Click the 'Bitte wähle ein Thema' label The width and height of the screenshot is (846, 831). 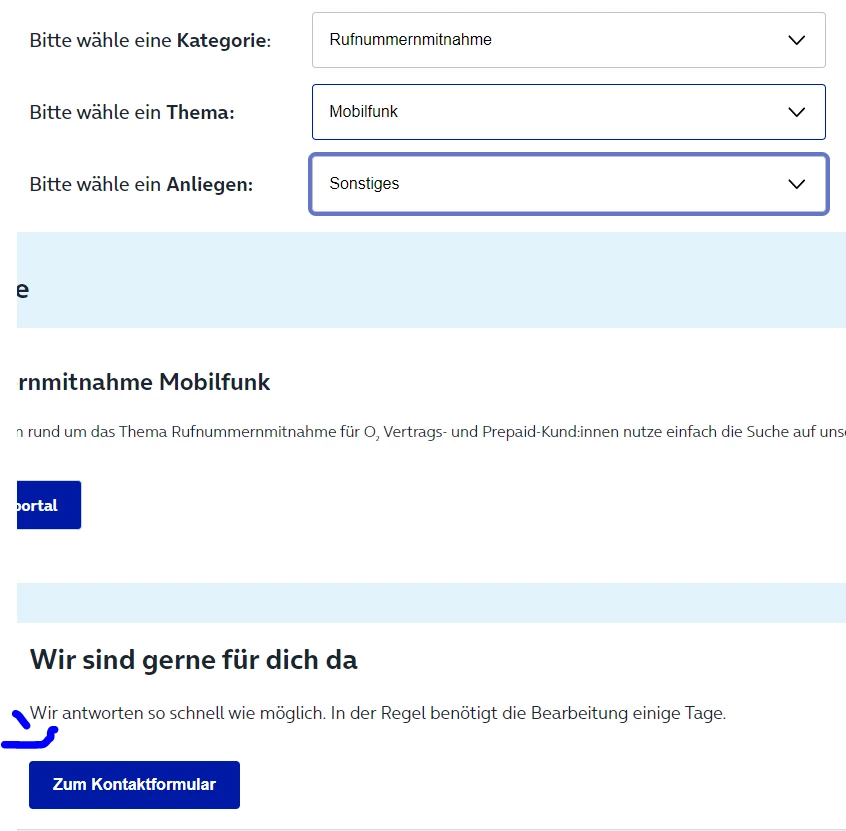click(x=132, y=113)
